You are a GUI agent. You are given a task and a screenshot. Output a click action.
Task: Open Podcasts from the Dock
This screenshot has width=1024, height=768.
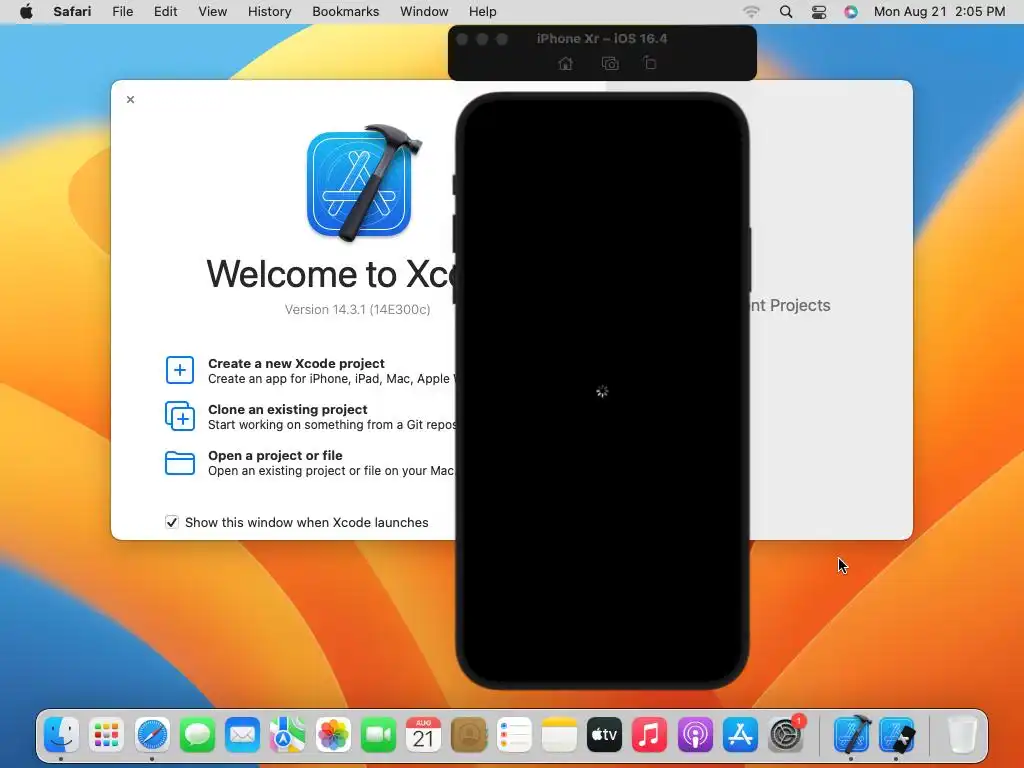point(695,735)
